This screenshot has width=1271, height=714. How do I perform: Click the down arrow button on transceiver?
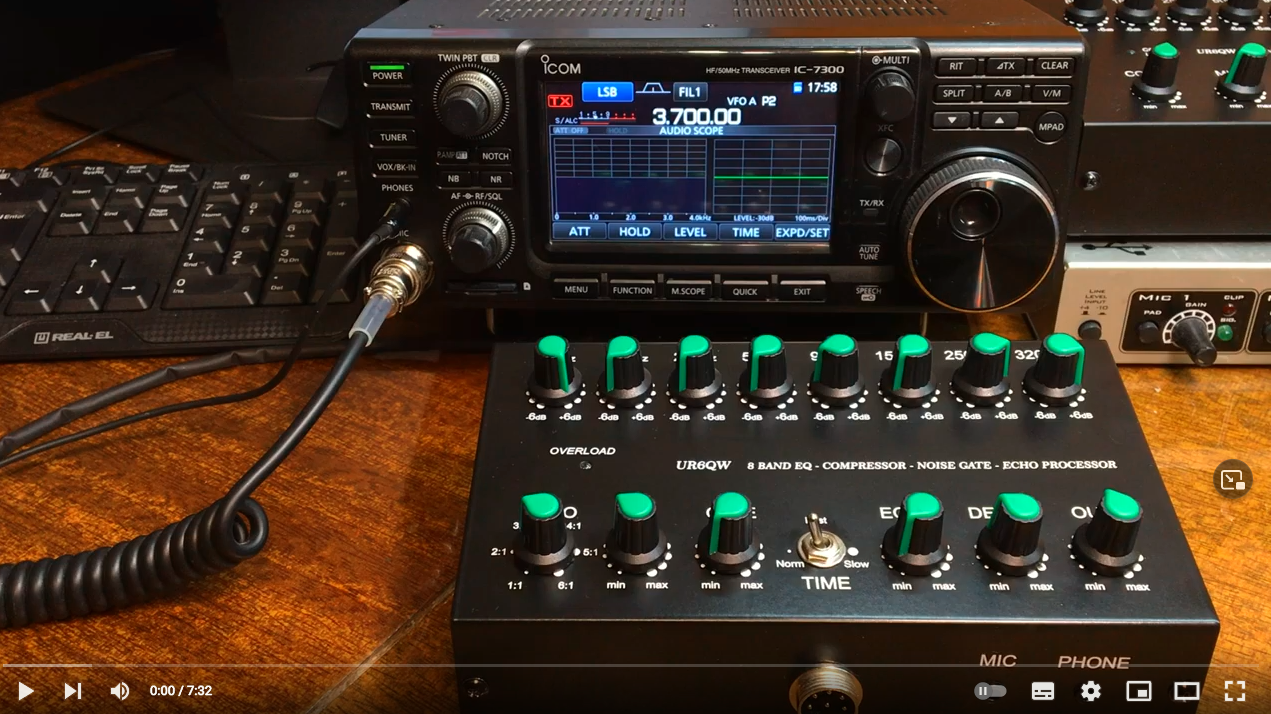[953, 120]
